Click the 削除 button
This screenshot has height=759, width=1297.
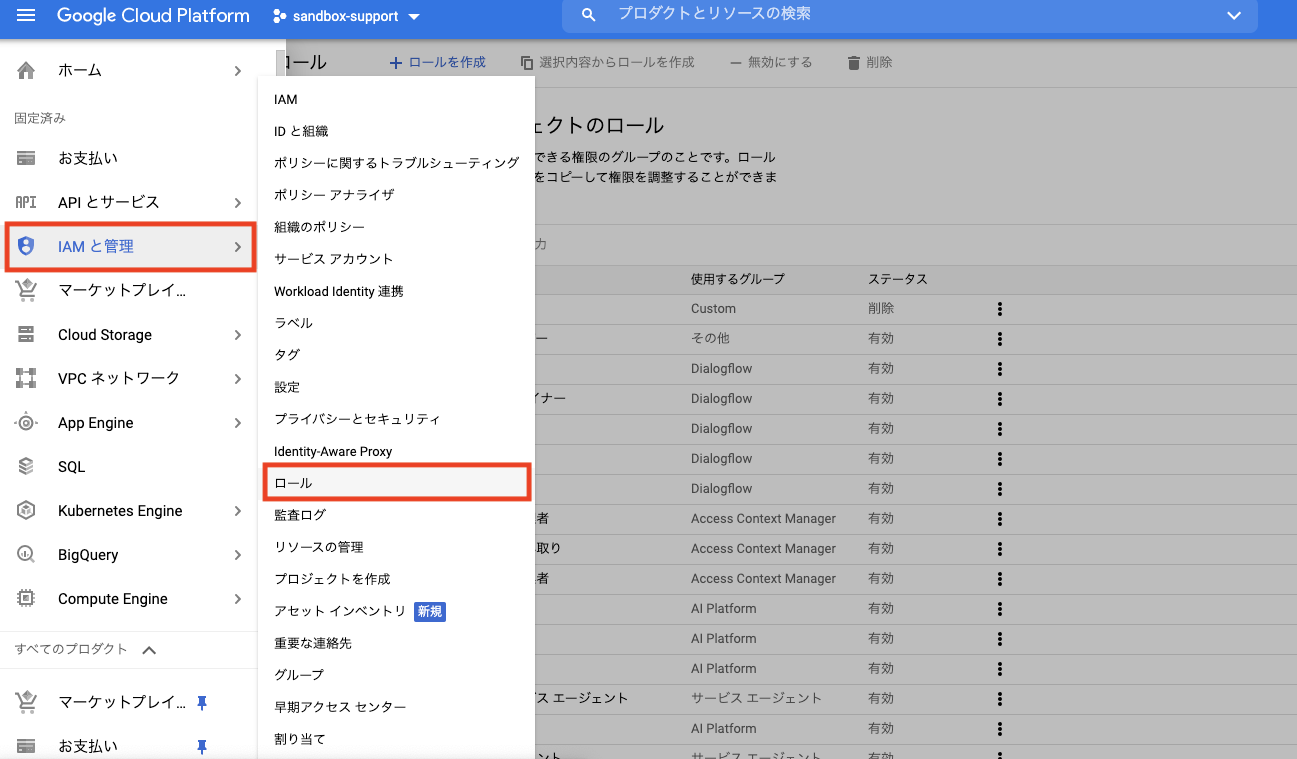[869, 62]
